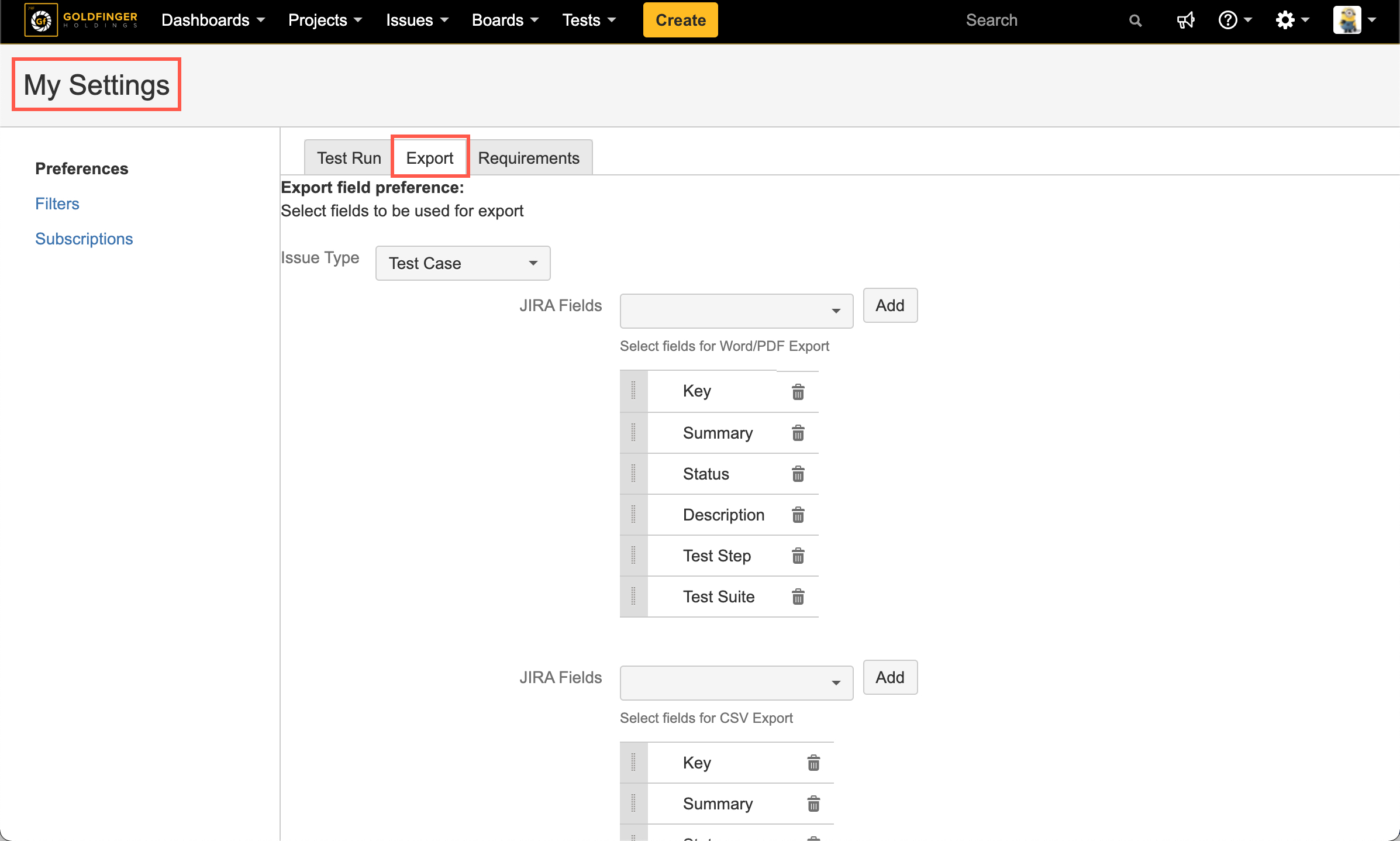Switch to the Requirements tab

point(528,158)
